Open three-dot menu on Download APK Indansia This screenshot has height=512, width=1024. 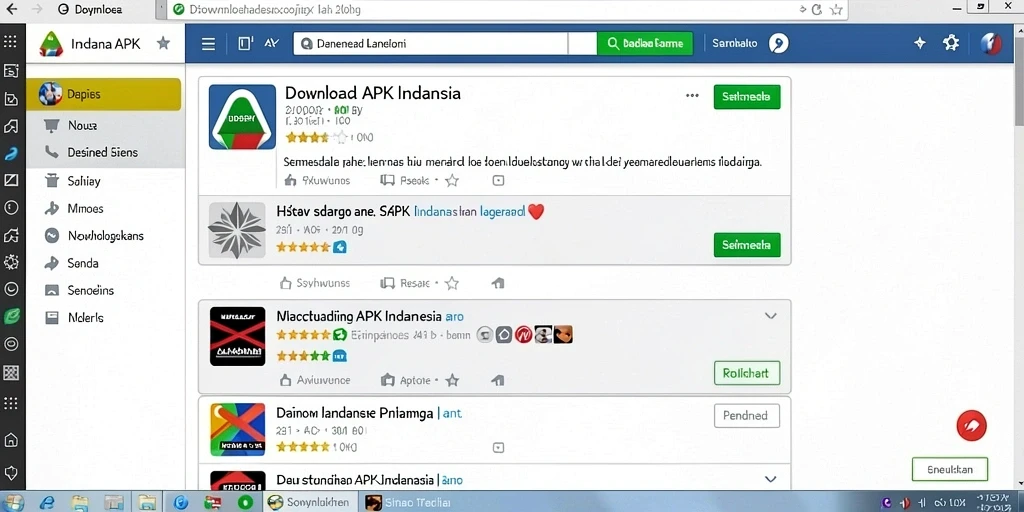click(x=692, y=95)
